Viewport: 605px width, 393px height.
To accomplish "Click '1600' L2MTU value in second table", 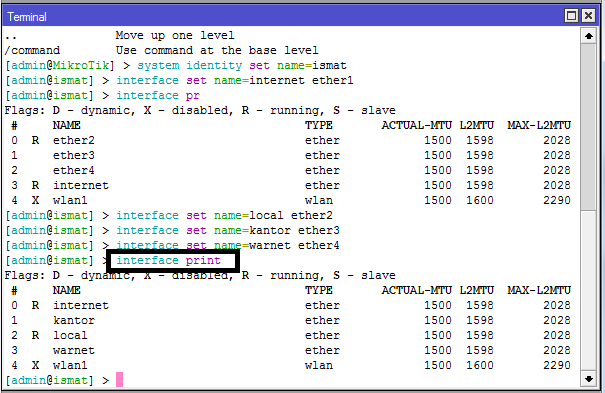I will [x=480, y=366].
